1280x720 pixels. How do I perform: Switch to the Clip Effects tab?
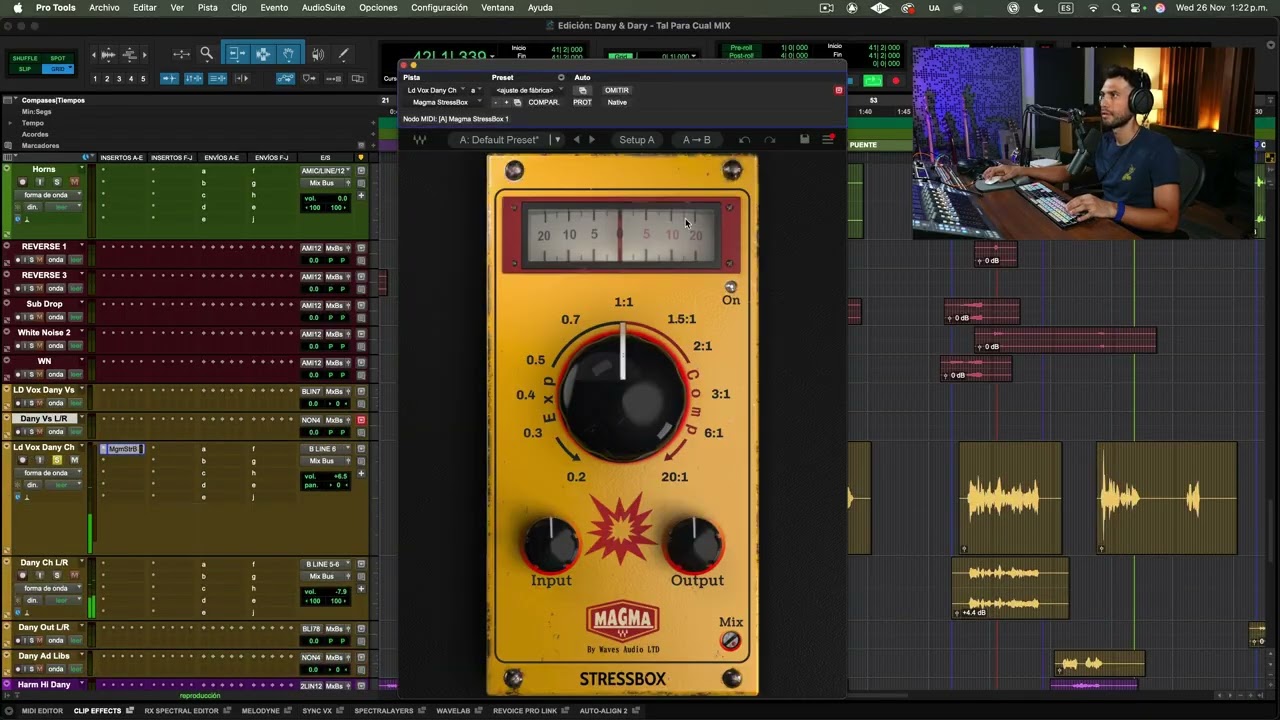pyautogui.click(x=97, y=711)
